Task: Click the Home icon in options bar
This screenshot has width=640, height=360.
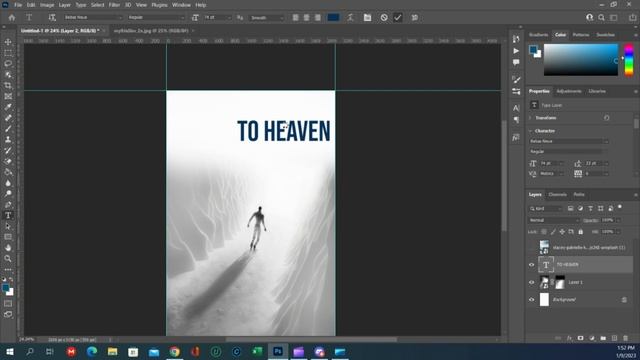Action: coord(12,18)
